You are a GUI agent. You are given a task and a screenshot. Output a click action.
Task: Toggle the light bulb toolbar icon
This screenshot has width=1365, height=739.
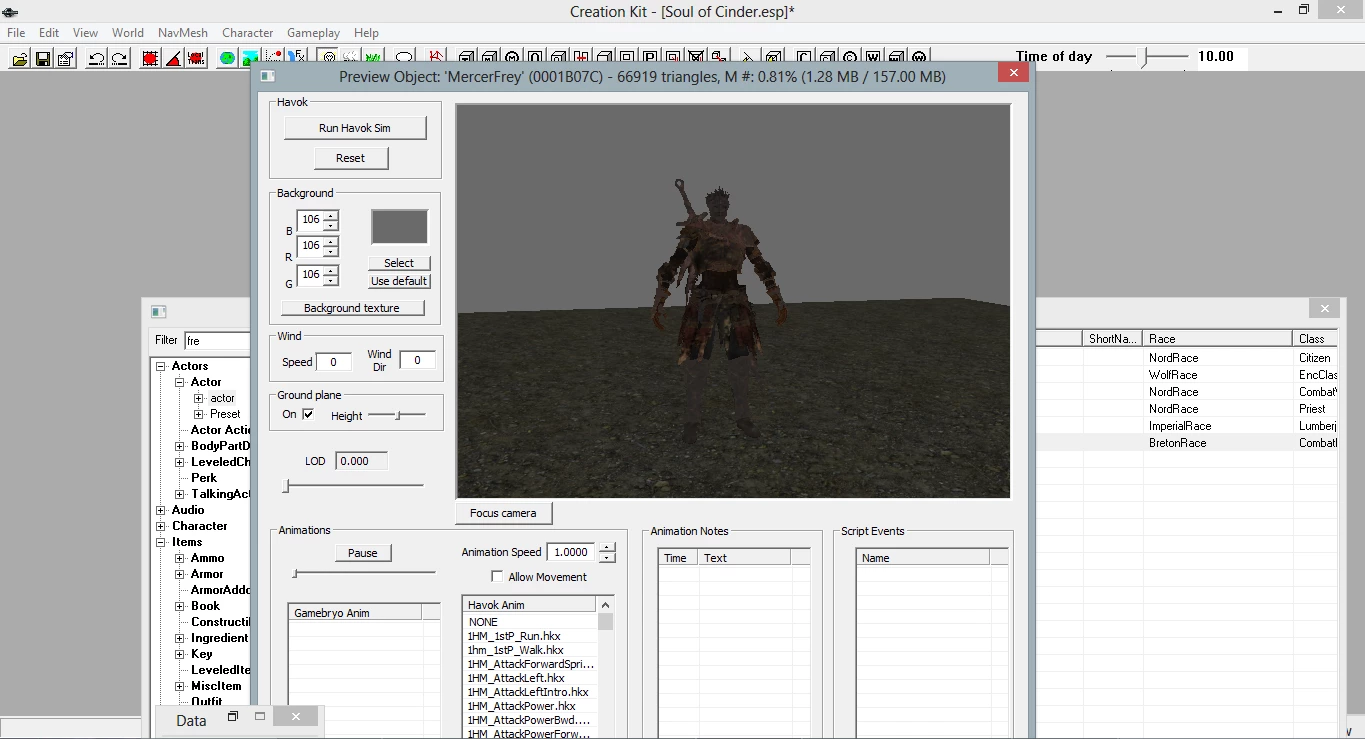[x=330, y=56]
